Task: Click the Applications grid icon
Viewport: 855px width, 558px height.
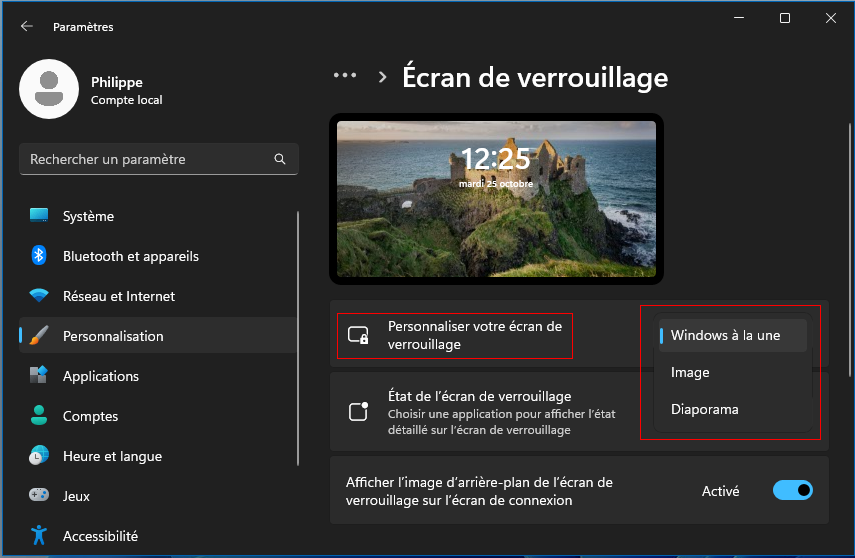Action: pyautogui.click(x=39, y=375)
